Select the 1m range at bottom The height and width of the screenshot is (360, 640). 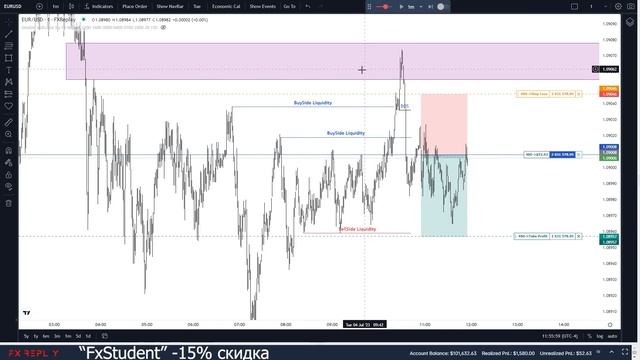(68, 336)
